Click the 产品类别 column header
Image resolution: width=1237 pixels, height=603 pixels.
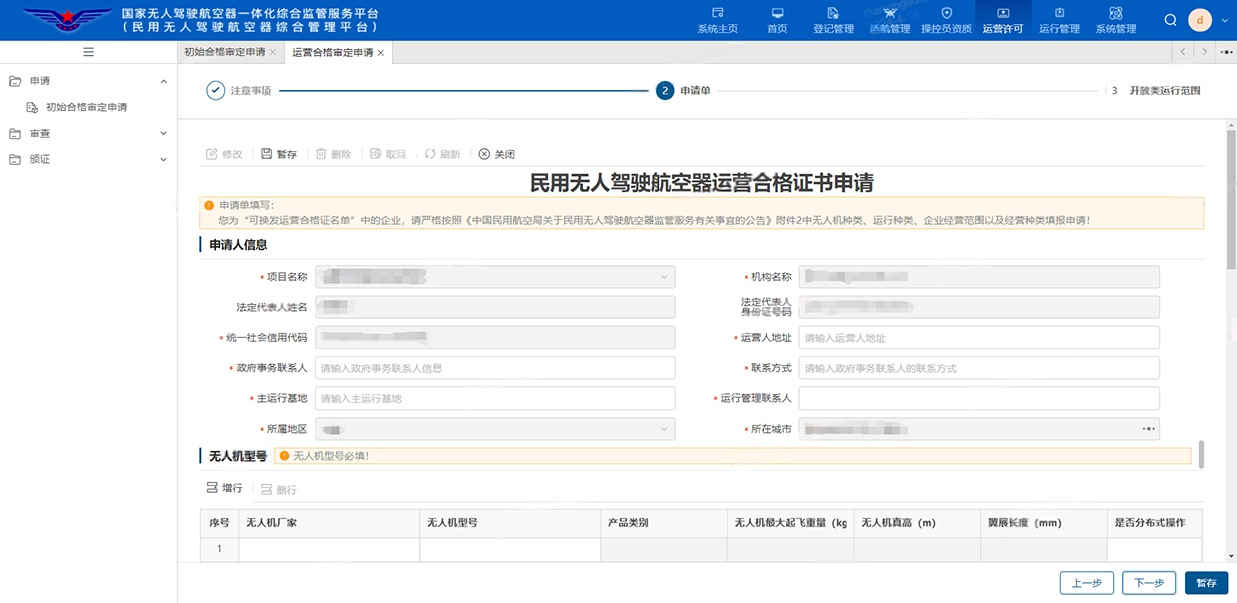[x=663, y=523]
